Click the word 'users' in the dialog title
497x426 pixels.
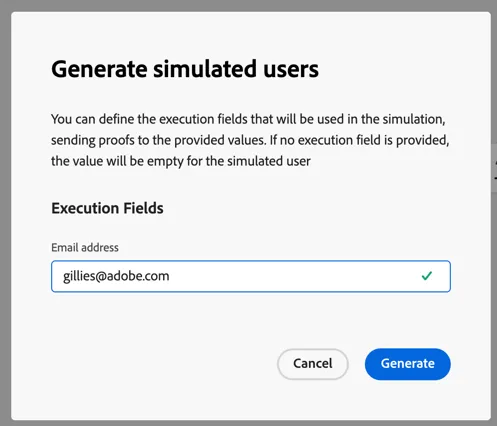(291, 69)
